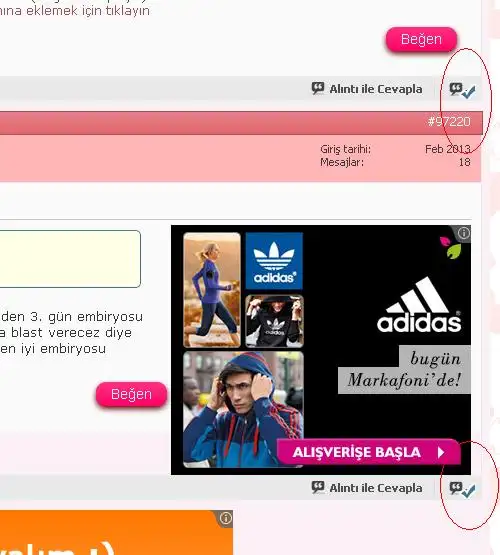
Task: Click the Markafoni leaf logo icon
Action: [450, 247]
